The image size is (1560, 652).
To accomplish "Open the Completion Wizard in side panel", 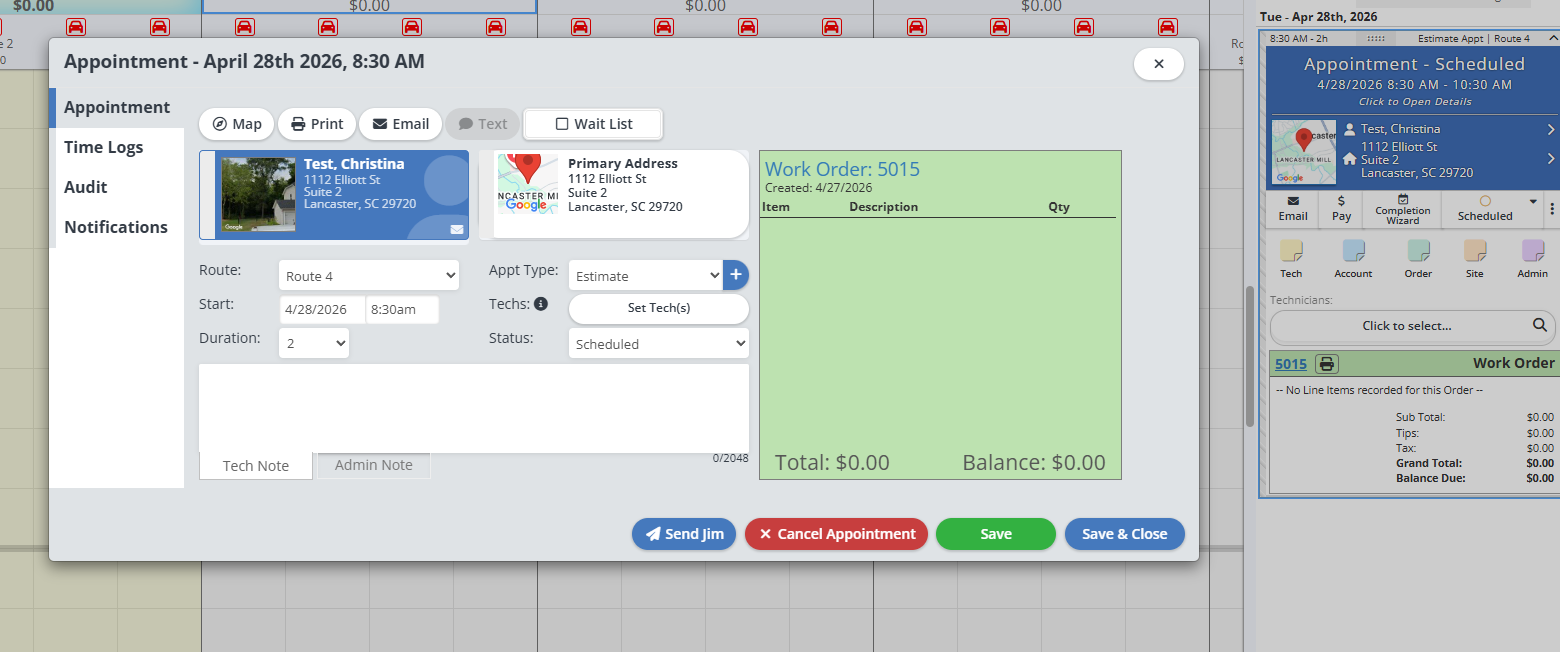I will pos(1402,209).
